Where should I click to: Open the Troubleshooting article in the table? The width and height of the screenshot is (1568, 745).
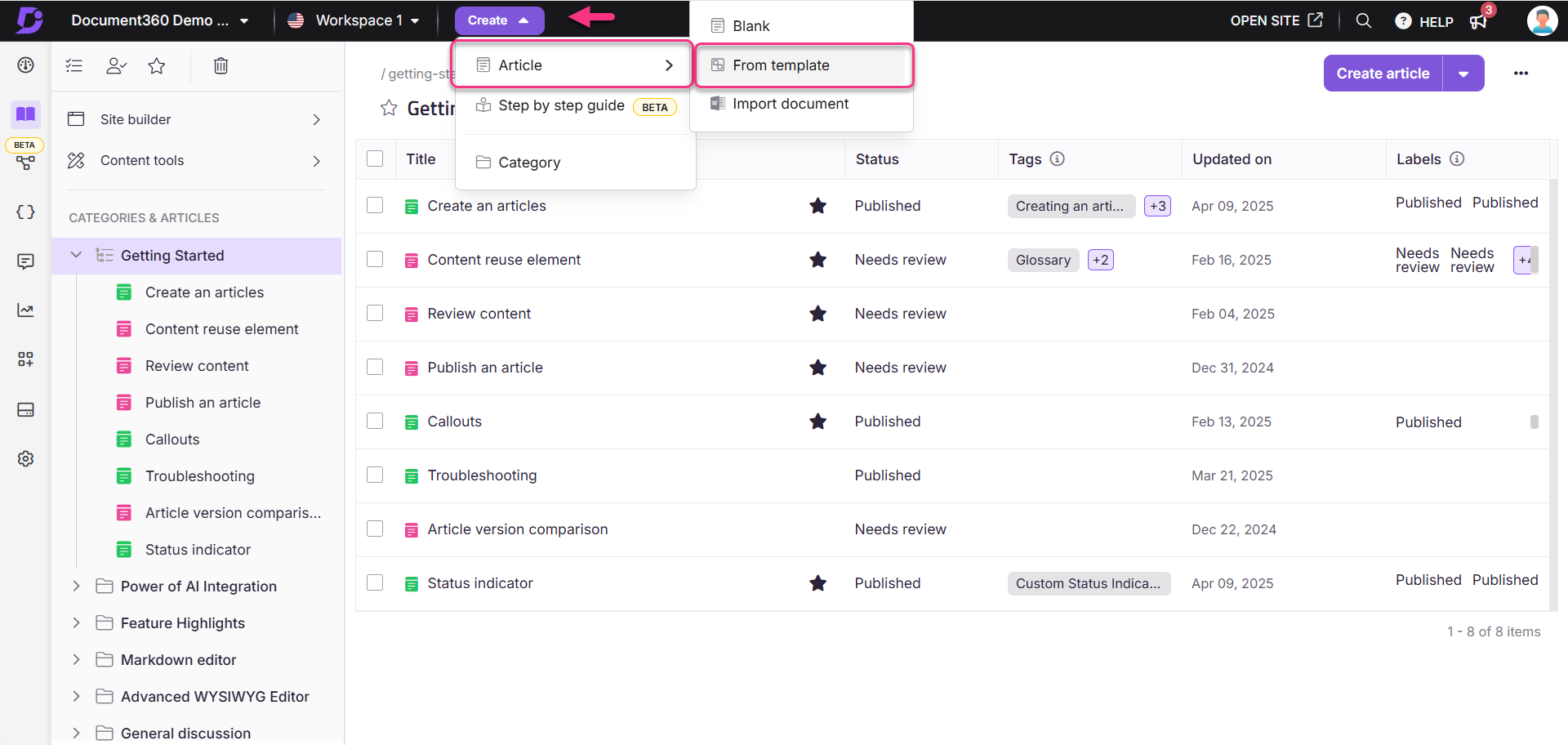482,475
